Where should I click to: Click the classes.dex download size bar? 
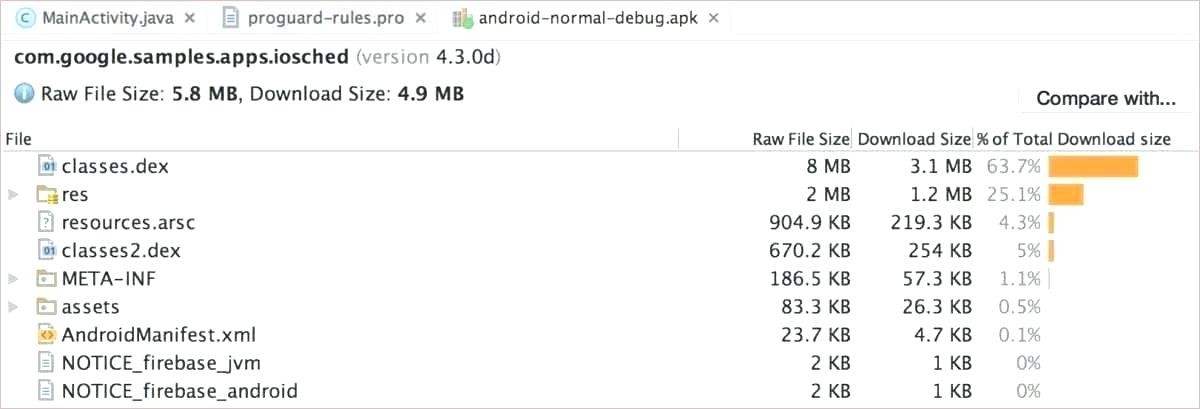point(1093,166)
